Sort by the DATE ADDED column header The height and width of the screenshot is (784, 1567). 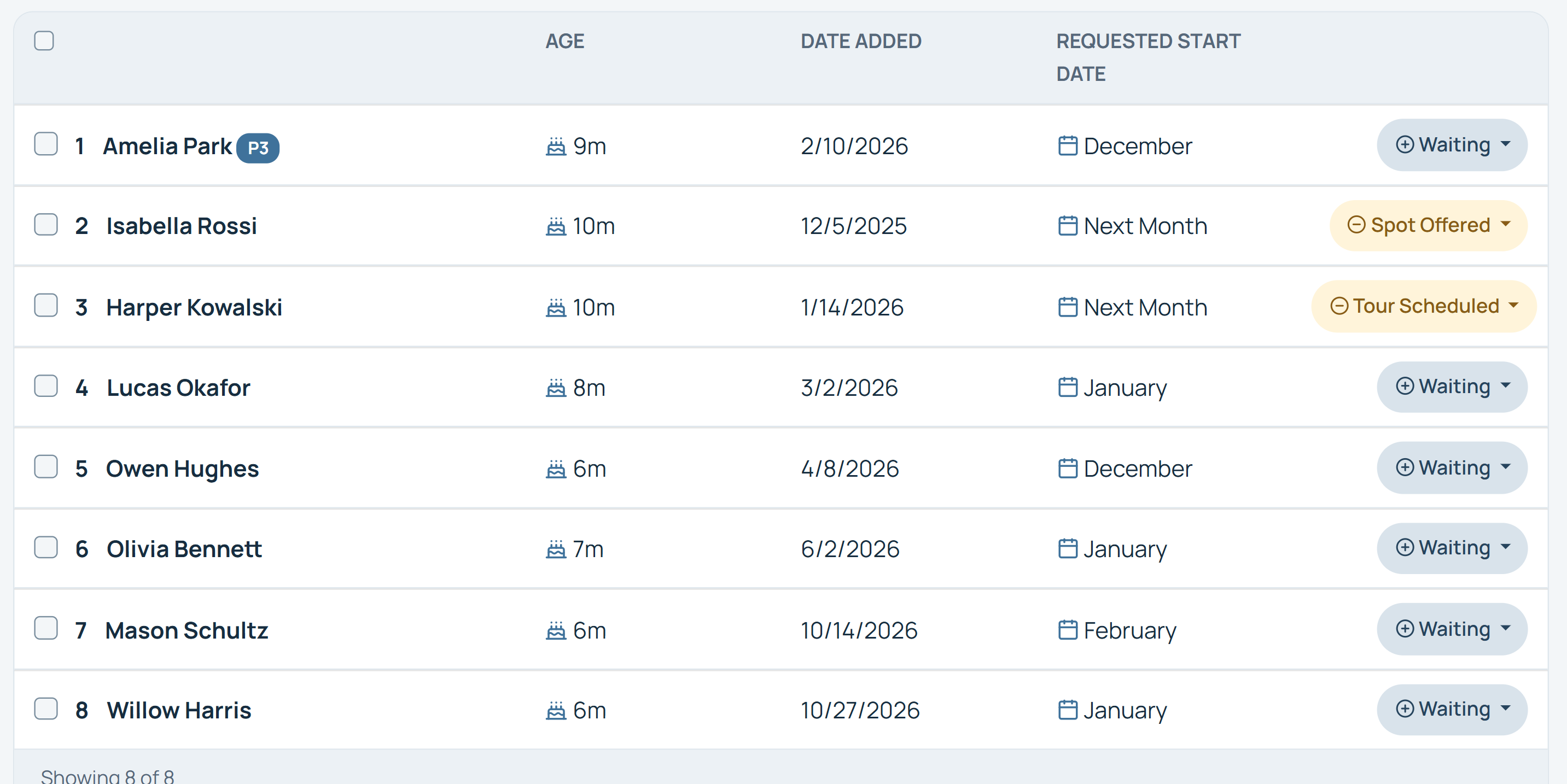coord(861,42)
